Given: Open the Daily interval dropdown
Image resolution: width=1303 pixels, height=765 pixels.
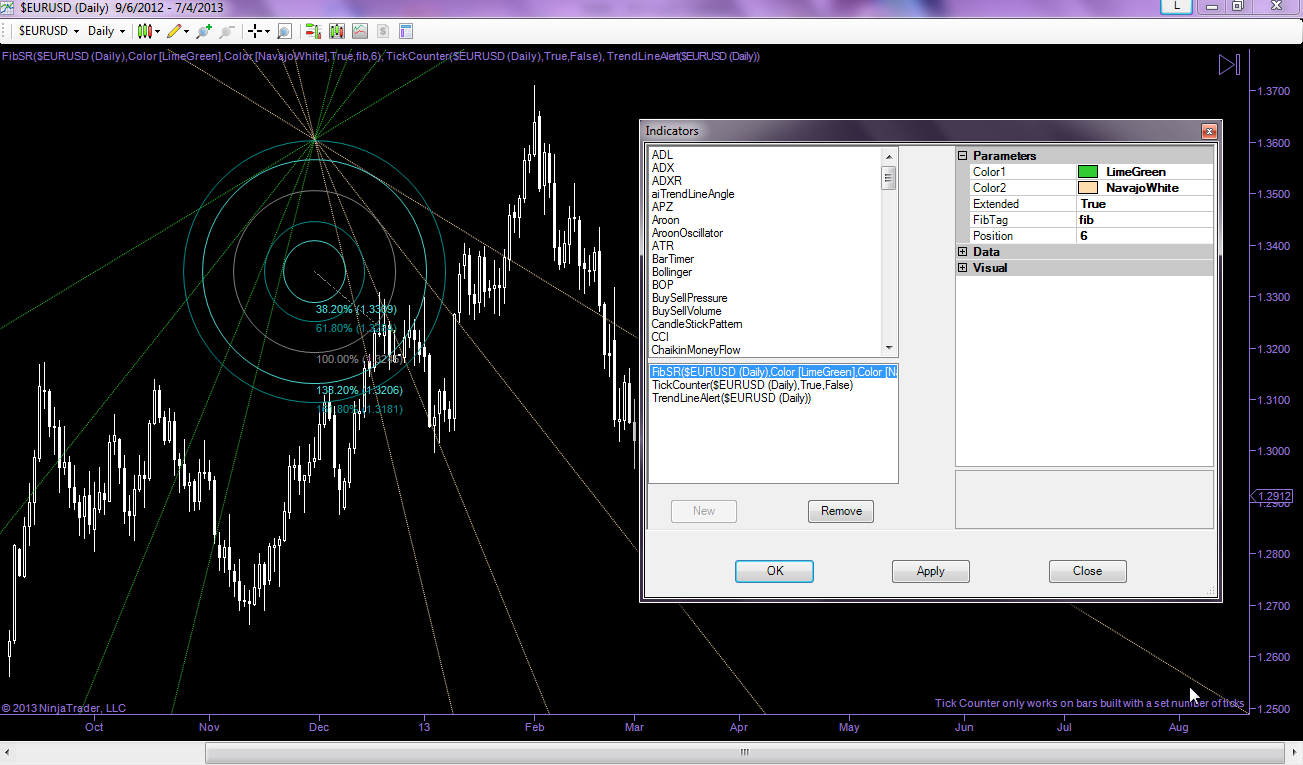Looking at the screenshot, I should click(106, 31).
